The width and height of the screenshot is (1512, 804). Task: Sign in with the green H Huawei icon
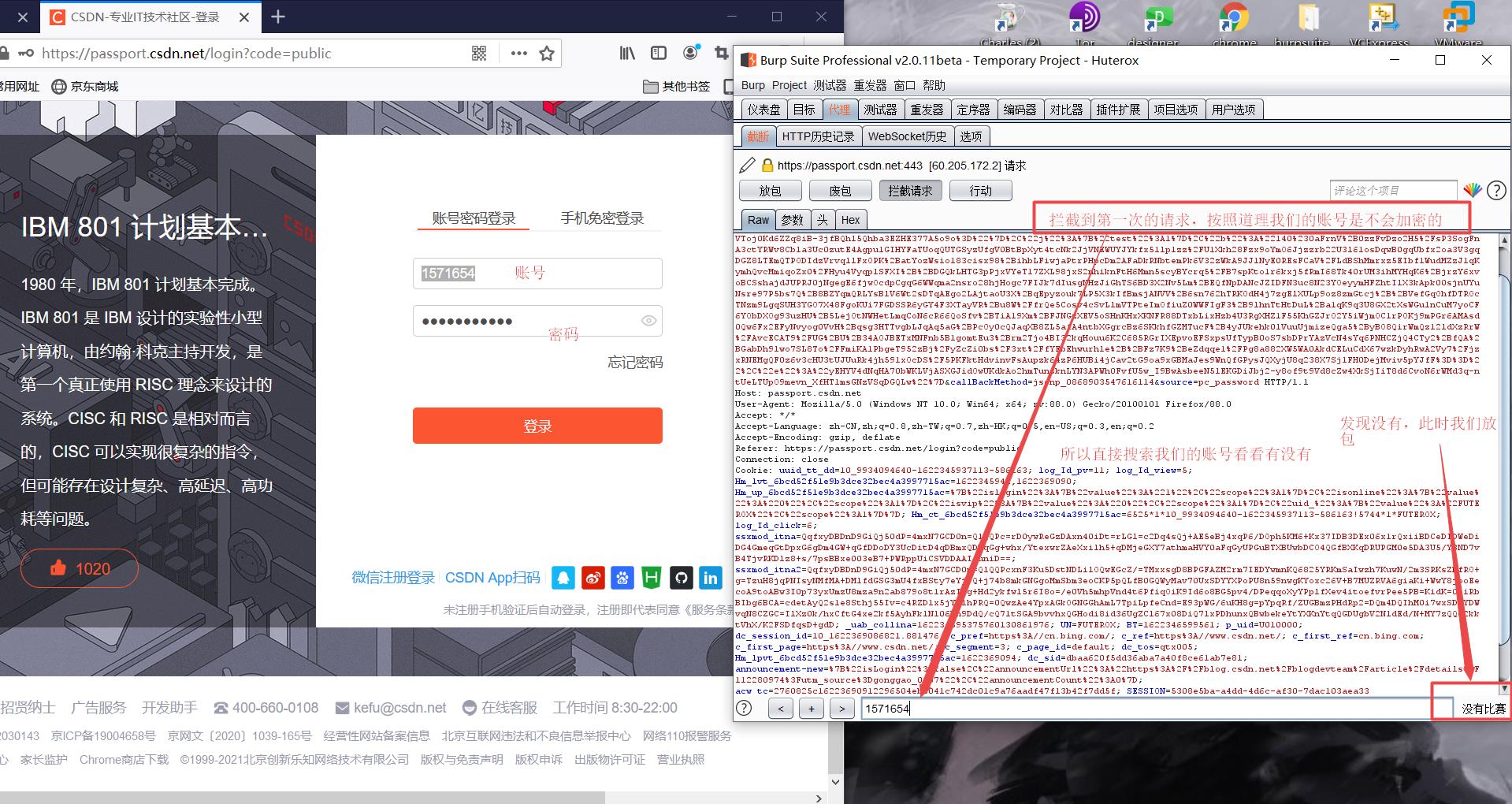(x=652, y=578)
